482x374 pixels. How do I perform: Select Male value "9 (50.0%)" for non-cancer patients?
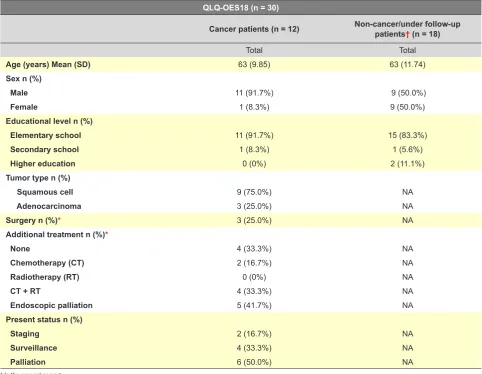(408, 93)
